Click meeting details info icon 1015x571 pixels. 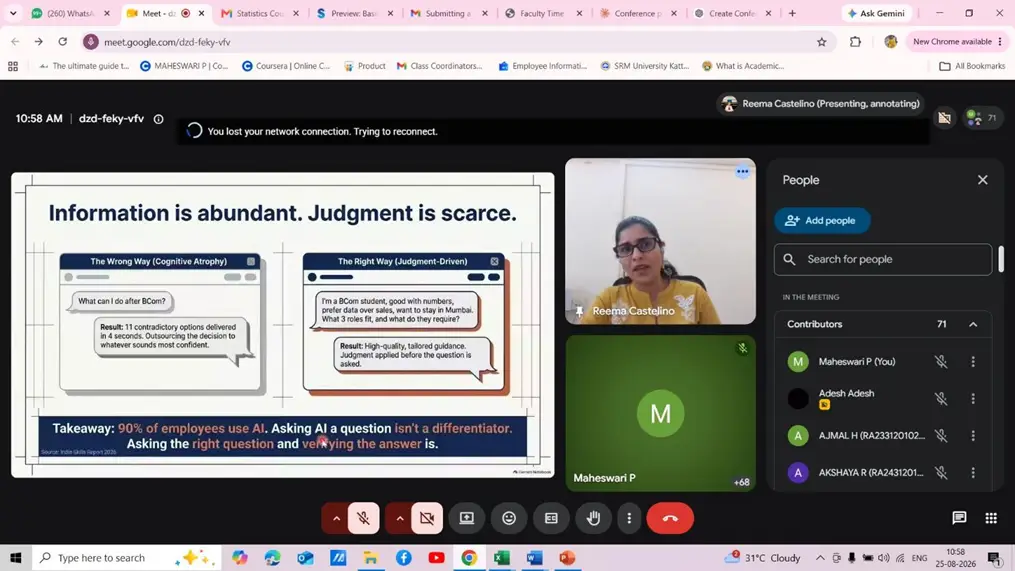(x=159, y=118)
